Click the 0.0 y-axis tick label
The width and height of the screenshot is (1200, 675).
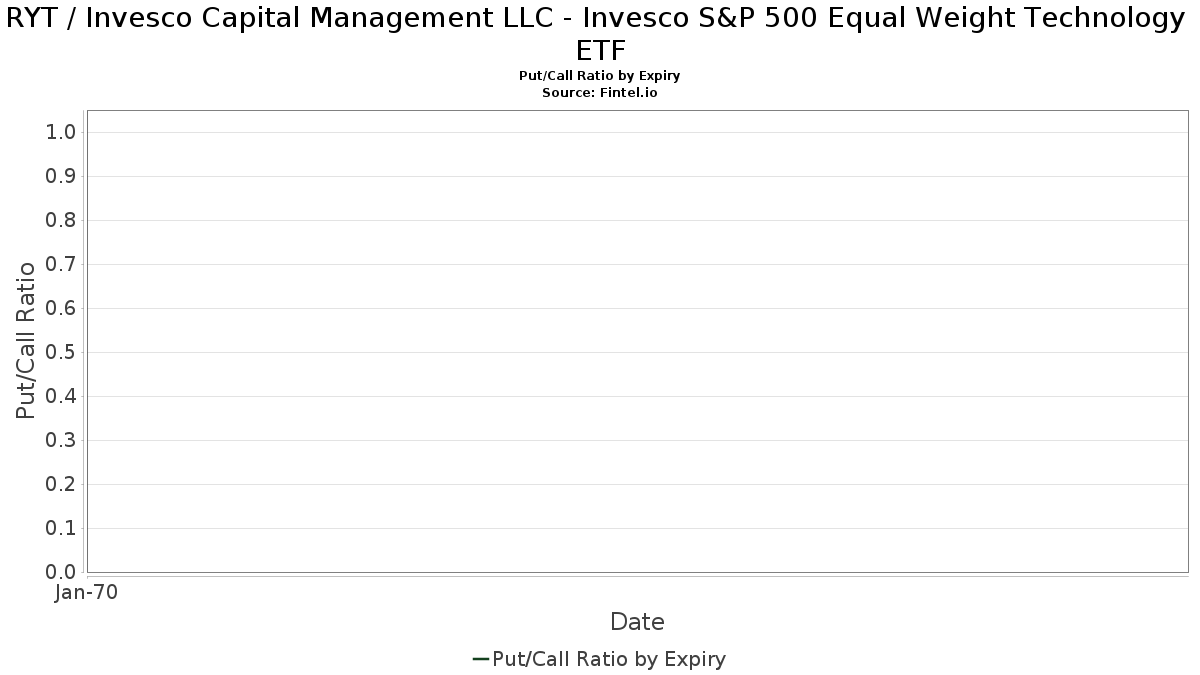(x=61, y=572)
